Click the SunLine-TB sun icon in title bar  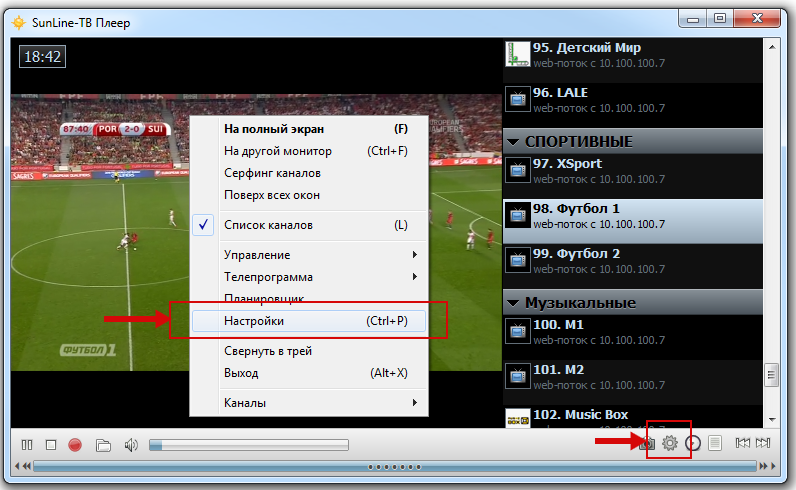[x=19, y=23]
